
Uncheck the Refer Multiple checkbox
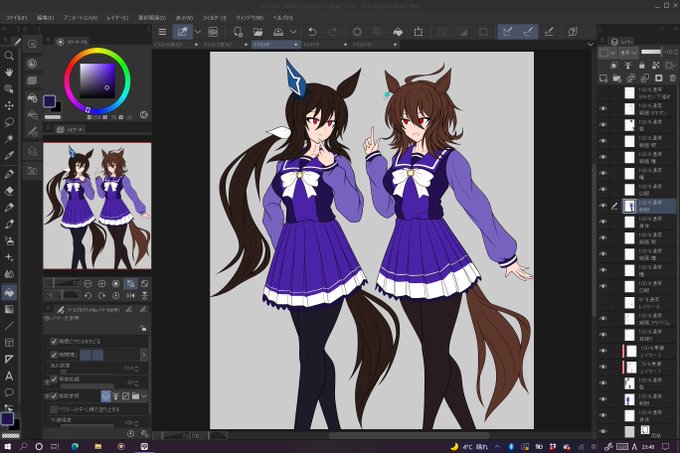(x=54, y=396)
